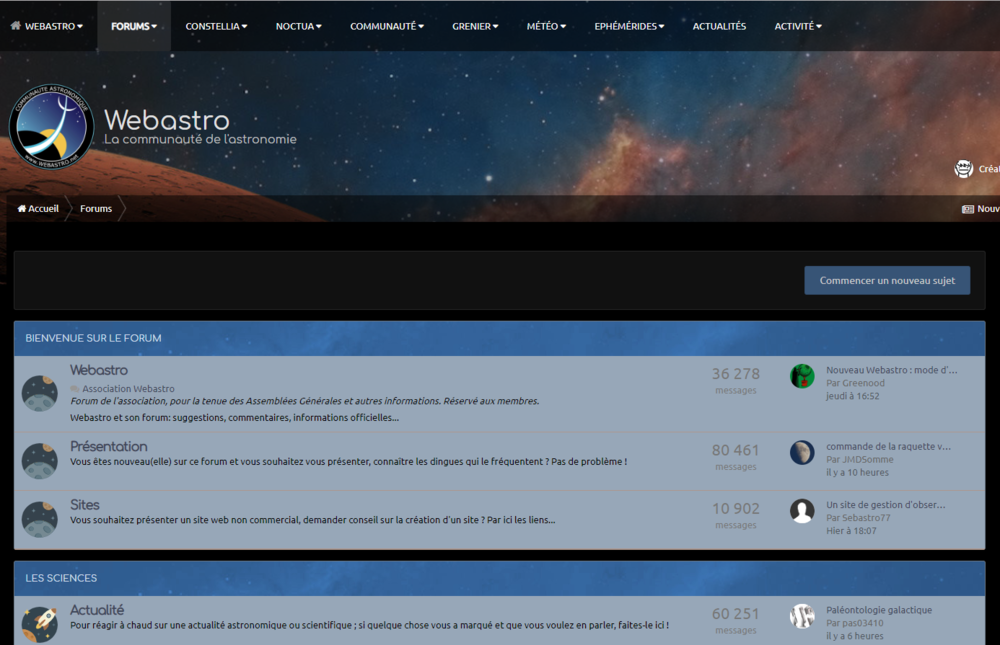
Task: Expand the NOCTUA menu
Action: click(298, 26)
